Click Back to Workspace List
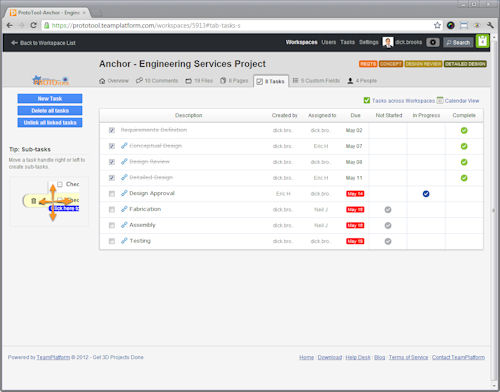 [43, 43]
